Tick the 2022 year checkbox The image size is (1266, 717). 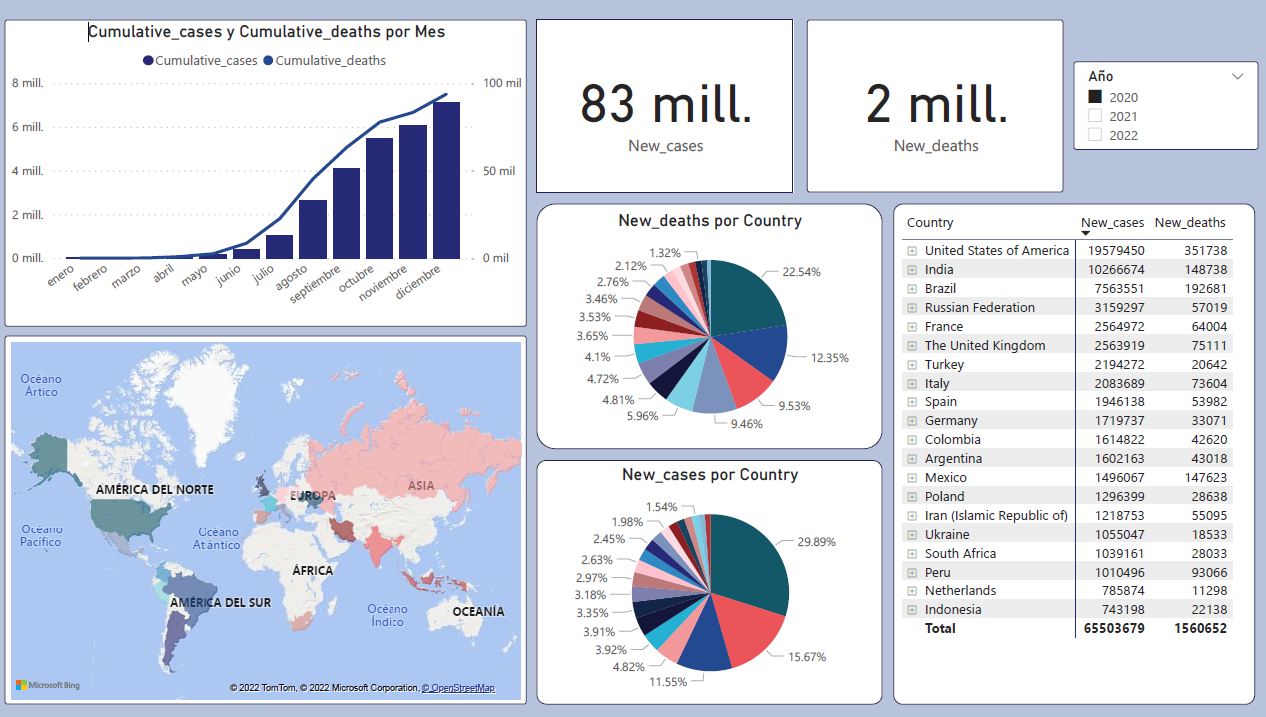(x=1095, y=135)
